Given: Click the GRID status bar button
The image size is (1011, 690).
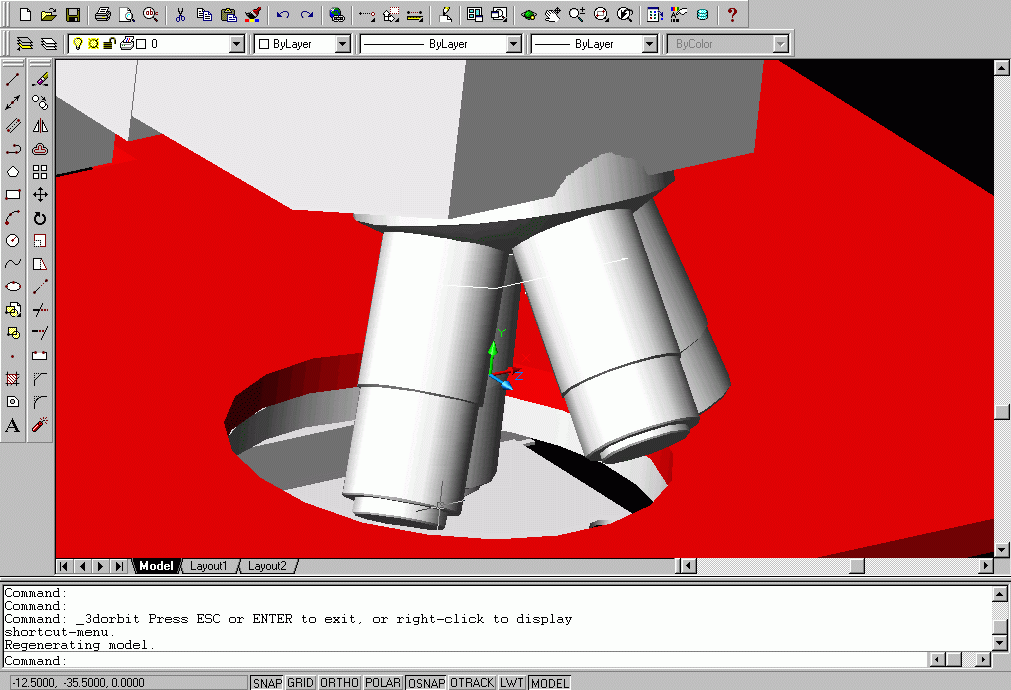Looking at the screenshot, I should [300, 683].
